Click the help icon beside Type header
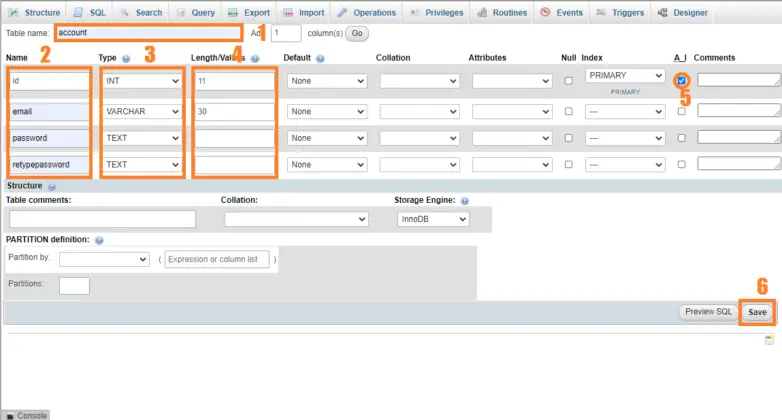This screenshot has height=420, width=782. click(x=126, y=58)
